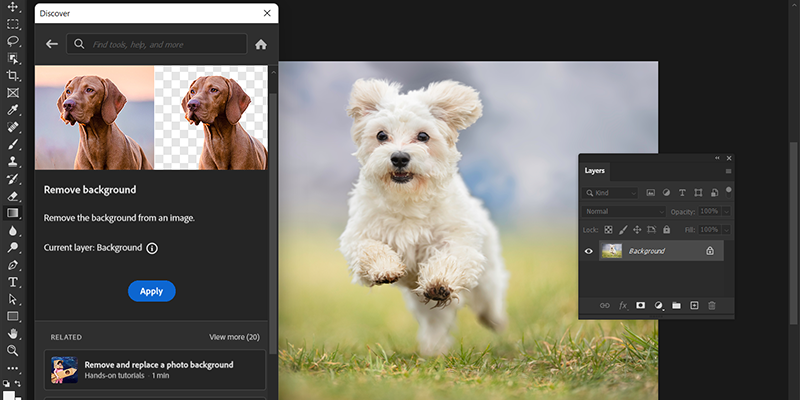Viewport: 800px width, 400px height.
Task: Toggle lock transparent pixels
Action: click(x=608, y=230)
